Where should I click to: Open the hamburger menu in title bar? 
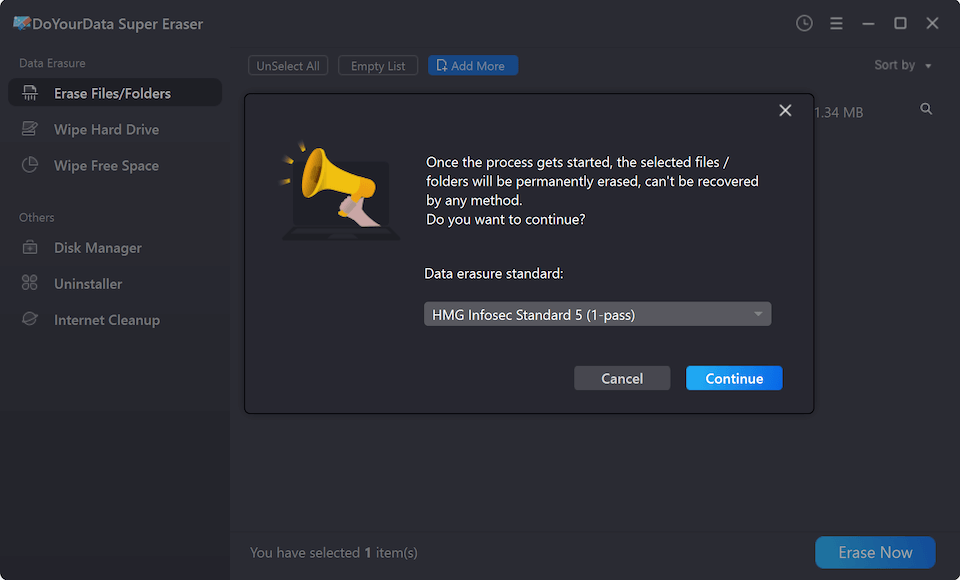click(x=836, y=23)
